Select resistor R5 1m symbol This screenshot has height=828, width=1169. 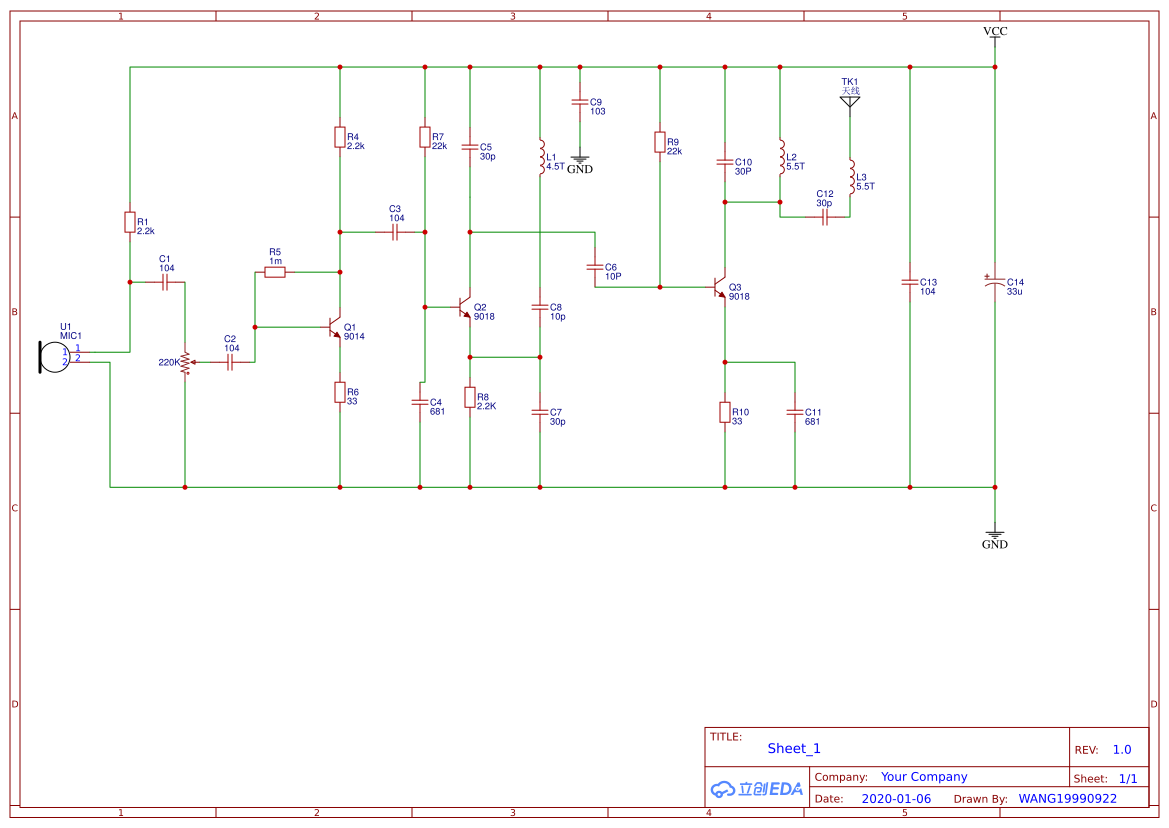point(275,272)
